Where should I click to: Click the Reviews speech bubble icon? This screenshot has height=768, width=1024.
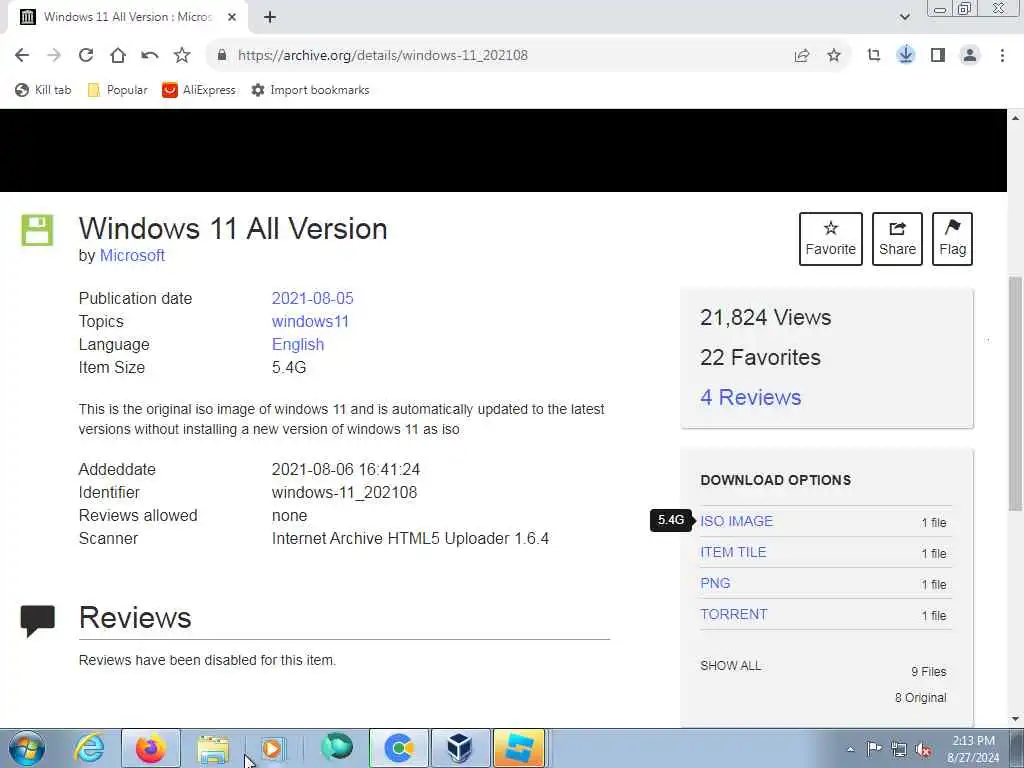tap(37, 620)
